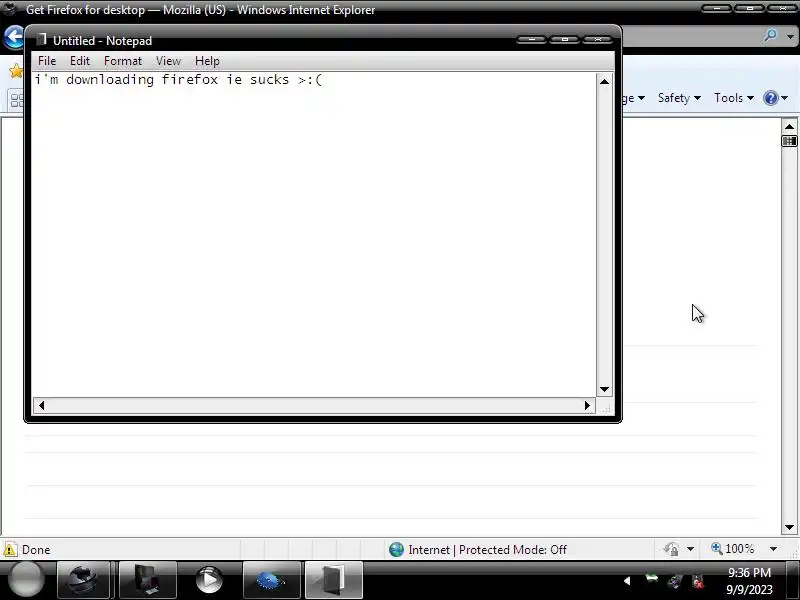Screen dimensions: 800x600
Task: Click the middle system tray icon
Action: click(674, 581)
